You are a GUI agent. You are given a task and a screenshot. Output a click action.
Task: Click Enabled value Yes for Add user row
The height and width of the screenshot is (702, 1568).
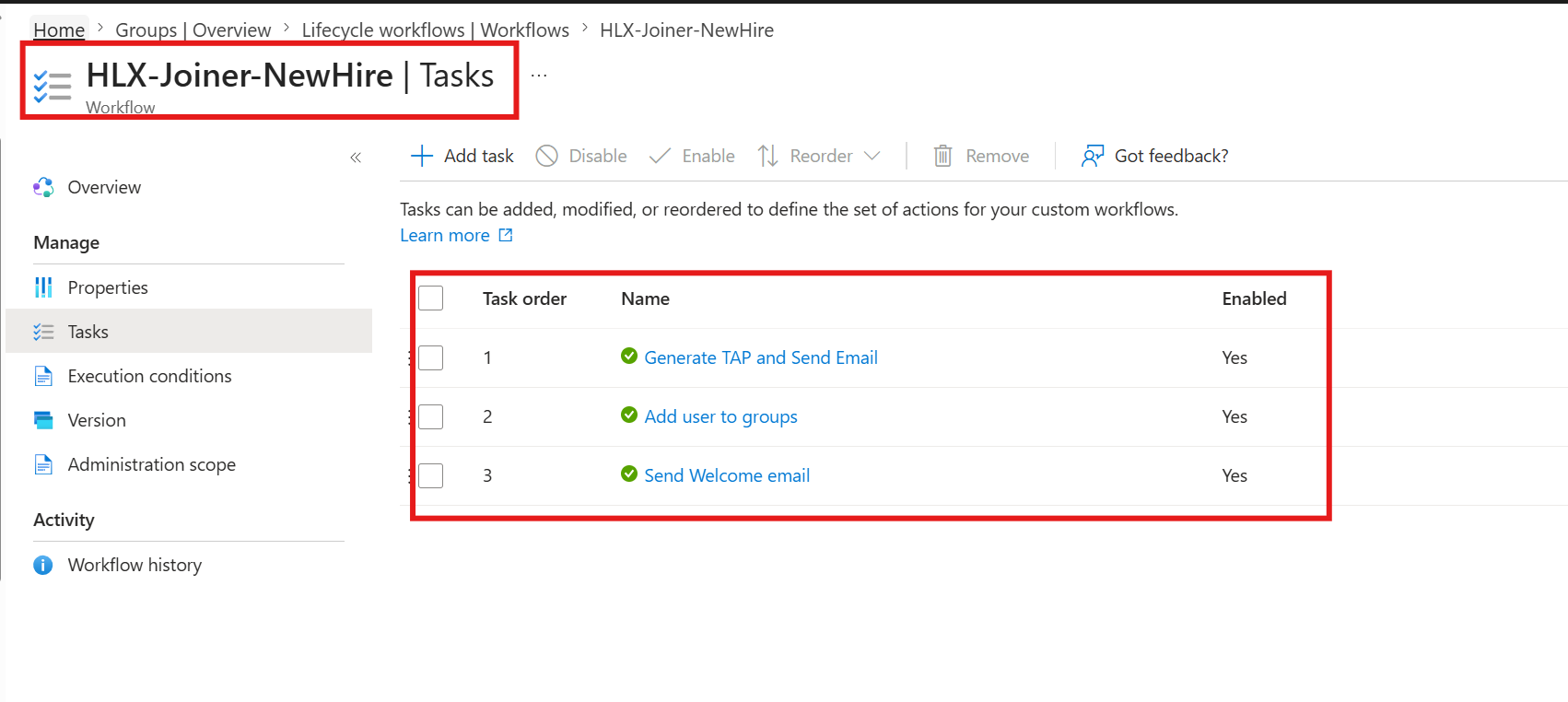click(1235, 416)
